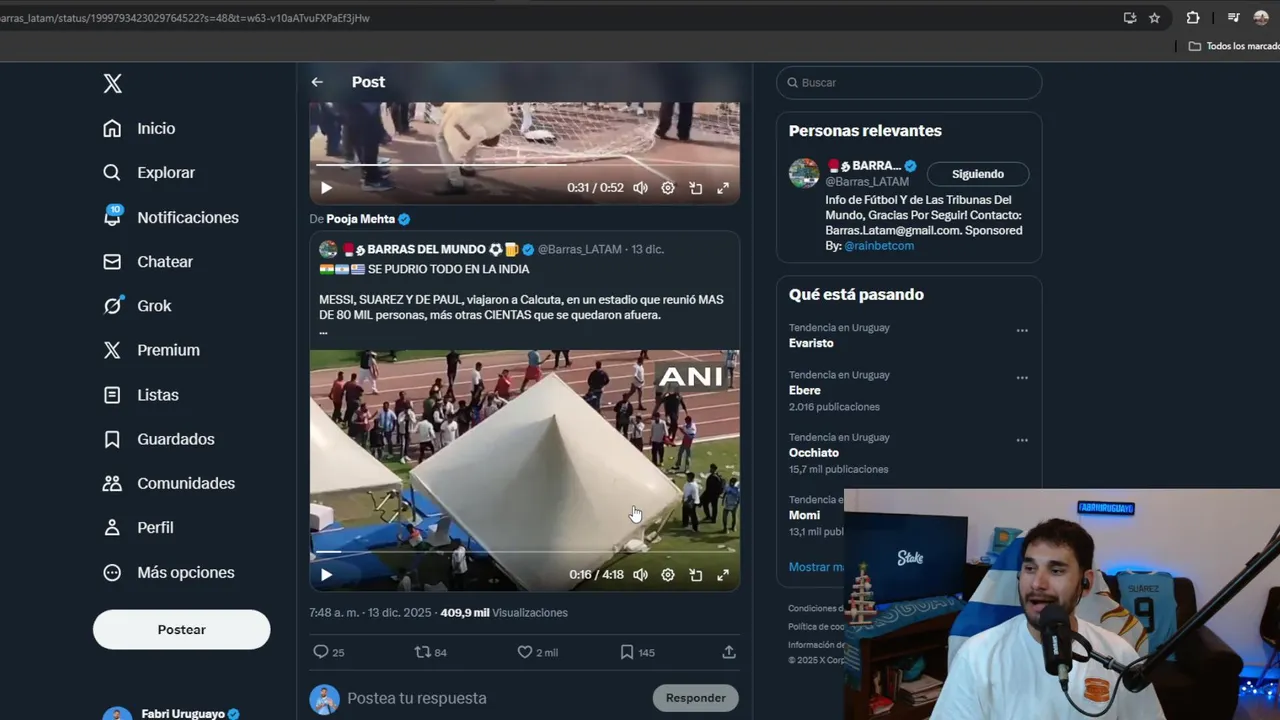Open Listas in the sidebar
Screen dimensions: 1280x720
point(142,395)
